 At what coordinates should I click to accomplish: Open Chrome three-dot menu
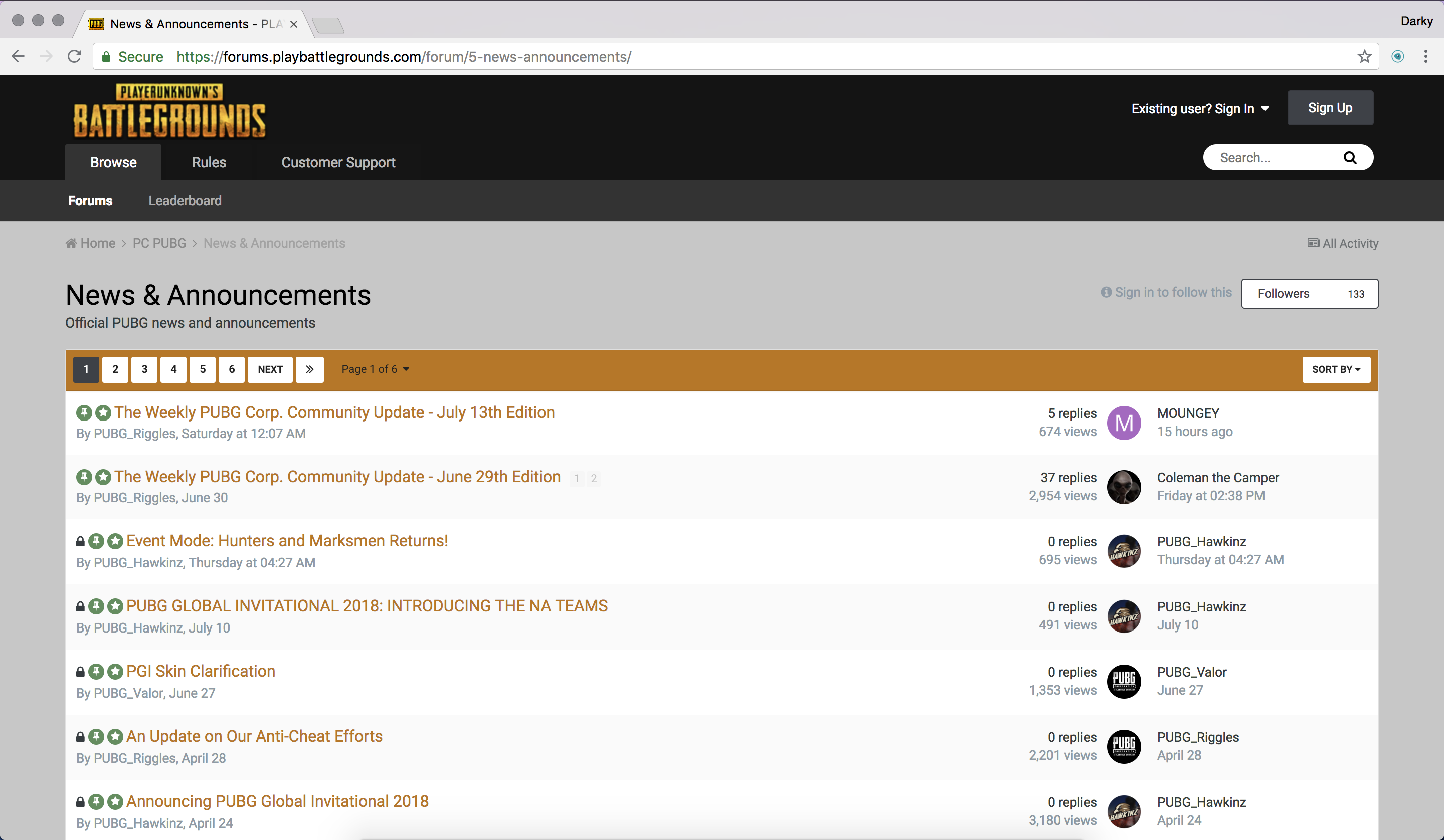click(1425, 56)
